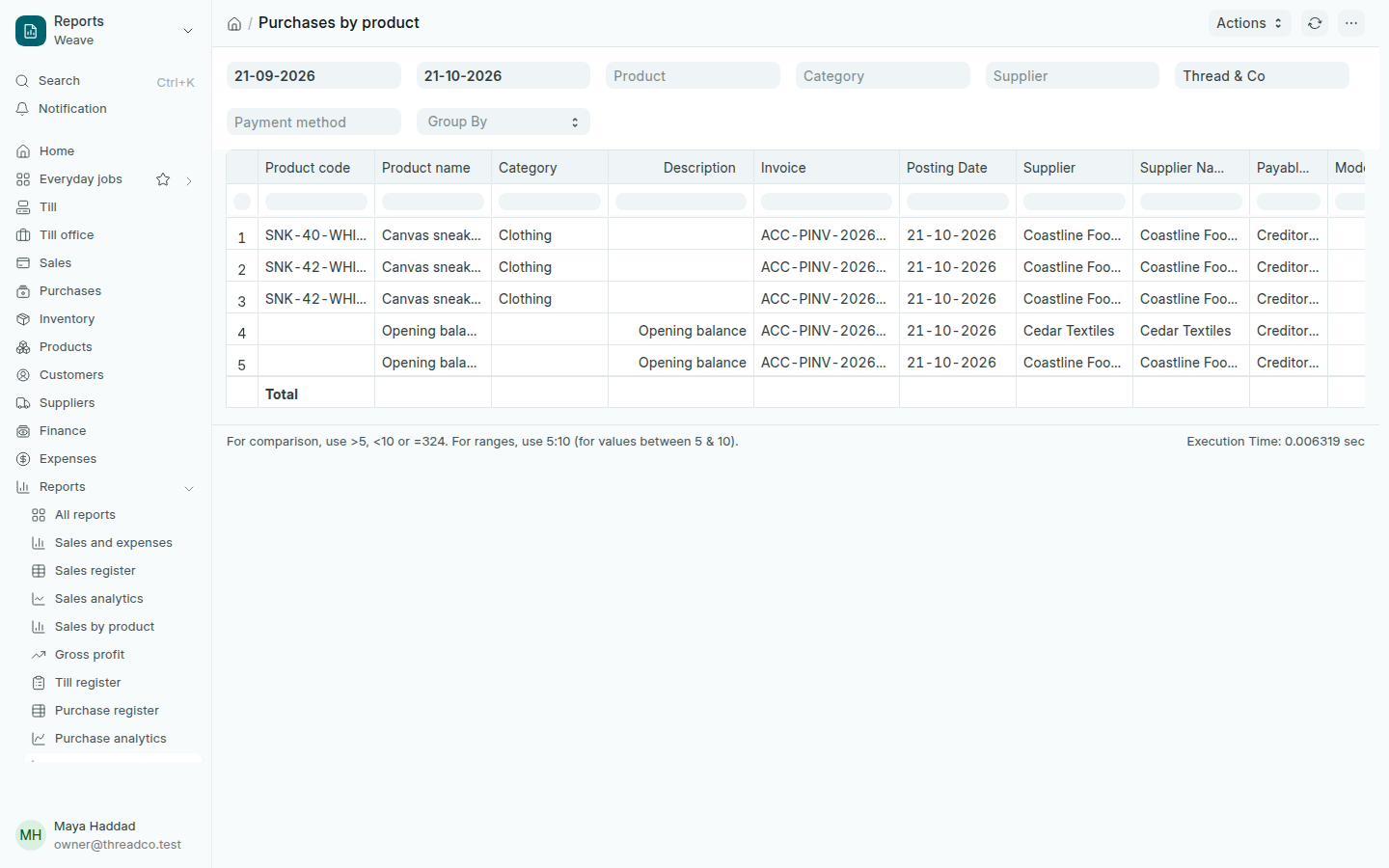The height and width of the screenshot is (868, 1389).
Task: Open the workspace switcher chevron beside Reports
Action: click(x=188, y=31)
